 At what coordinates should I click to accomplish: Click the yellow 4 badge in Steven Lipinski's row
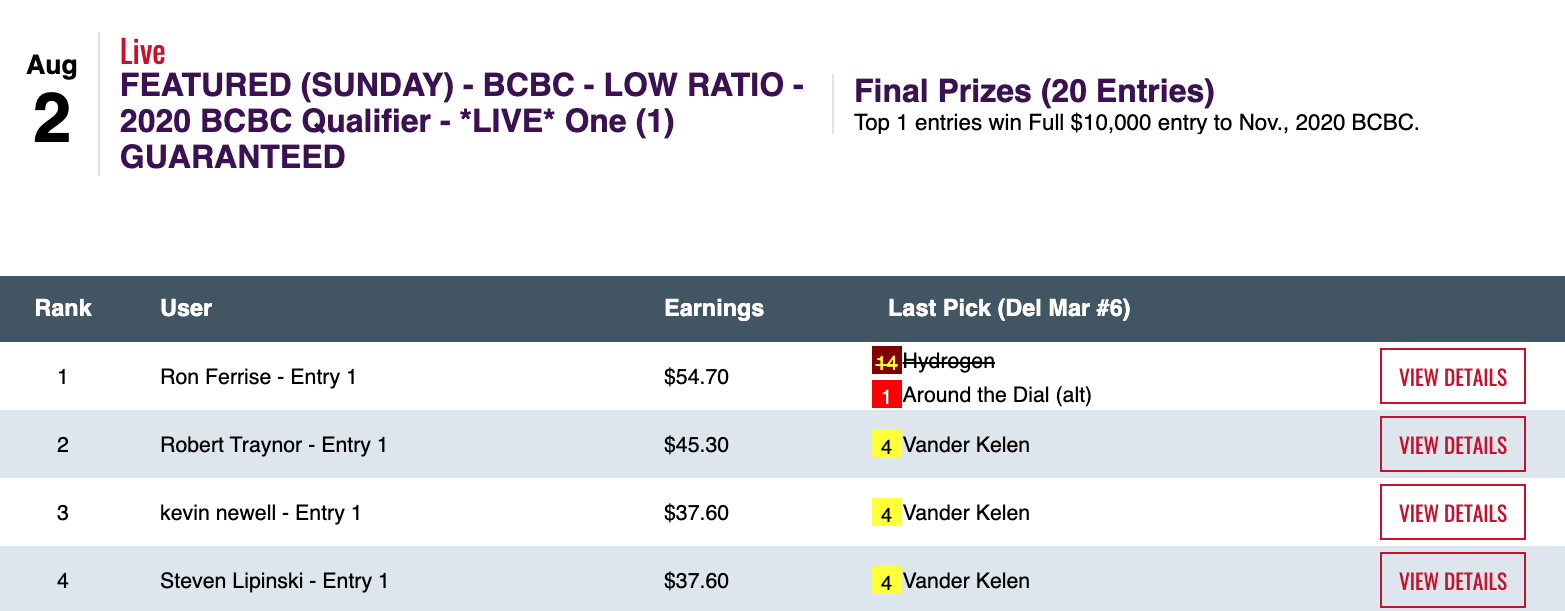pyautogui.click(x=886, y=582)
